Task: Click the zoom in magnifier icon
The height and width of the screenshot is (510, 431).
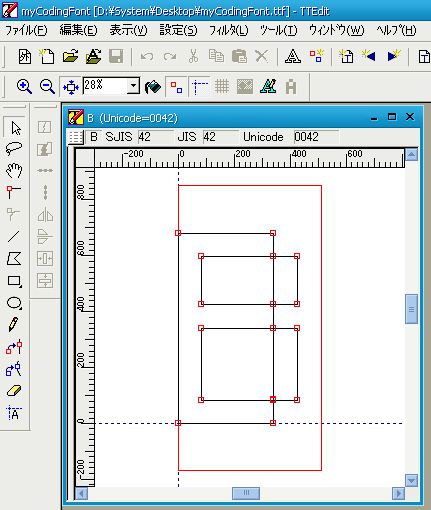Action: point(24,87)
